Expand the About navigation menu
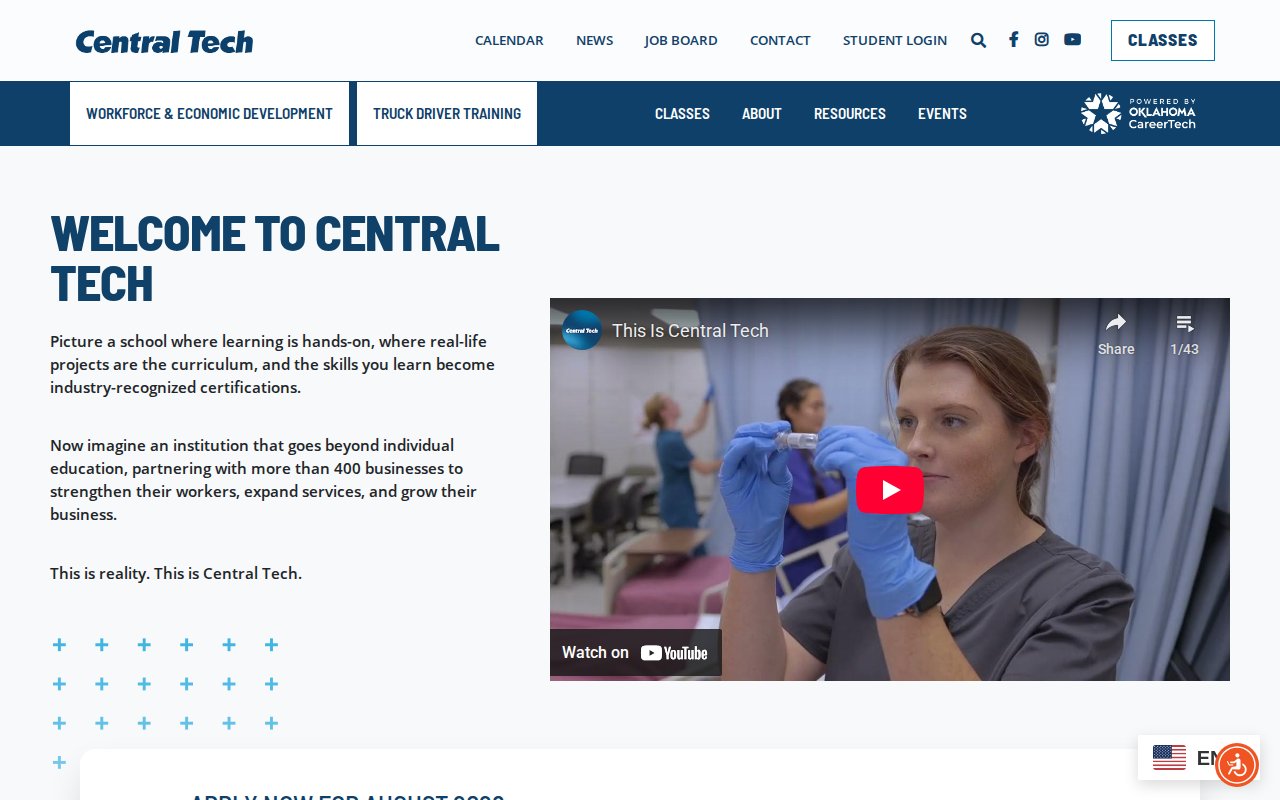Viewport: 1280px width, 800px height. point(761,114)
